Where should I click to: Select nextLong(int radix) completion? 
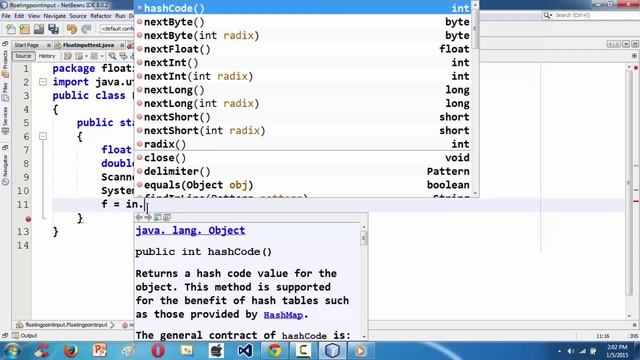pos(303,103)
